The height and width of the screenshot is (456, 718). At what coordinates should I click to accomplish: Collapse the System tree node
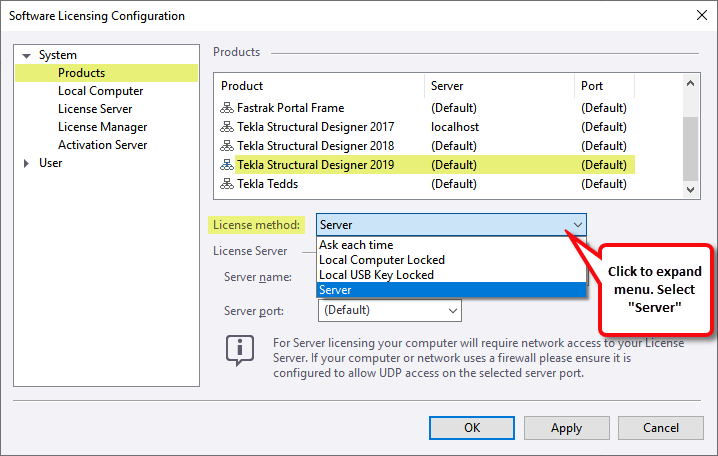[26, 55]
